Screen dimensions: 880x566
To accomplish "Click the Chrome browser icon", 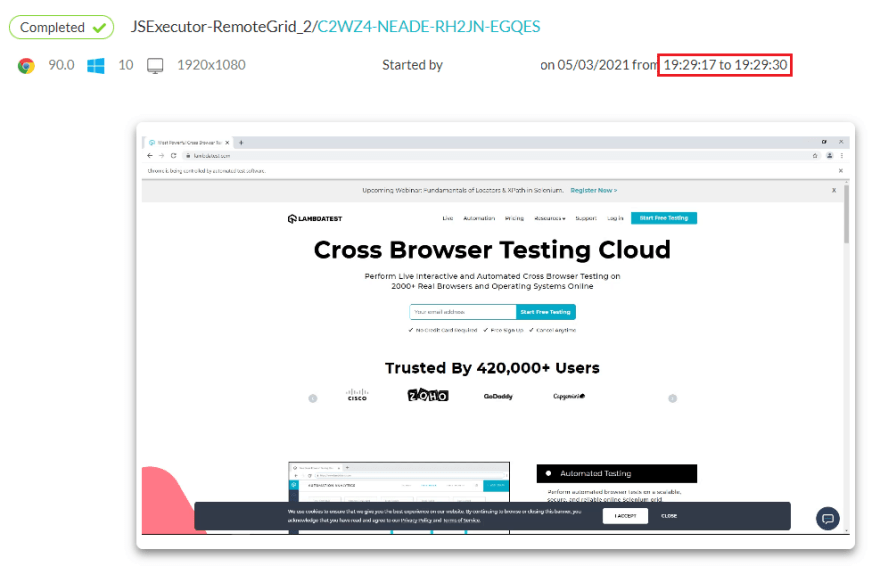I will [x=26, y=66].
